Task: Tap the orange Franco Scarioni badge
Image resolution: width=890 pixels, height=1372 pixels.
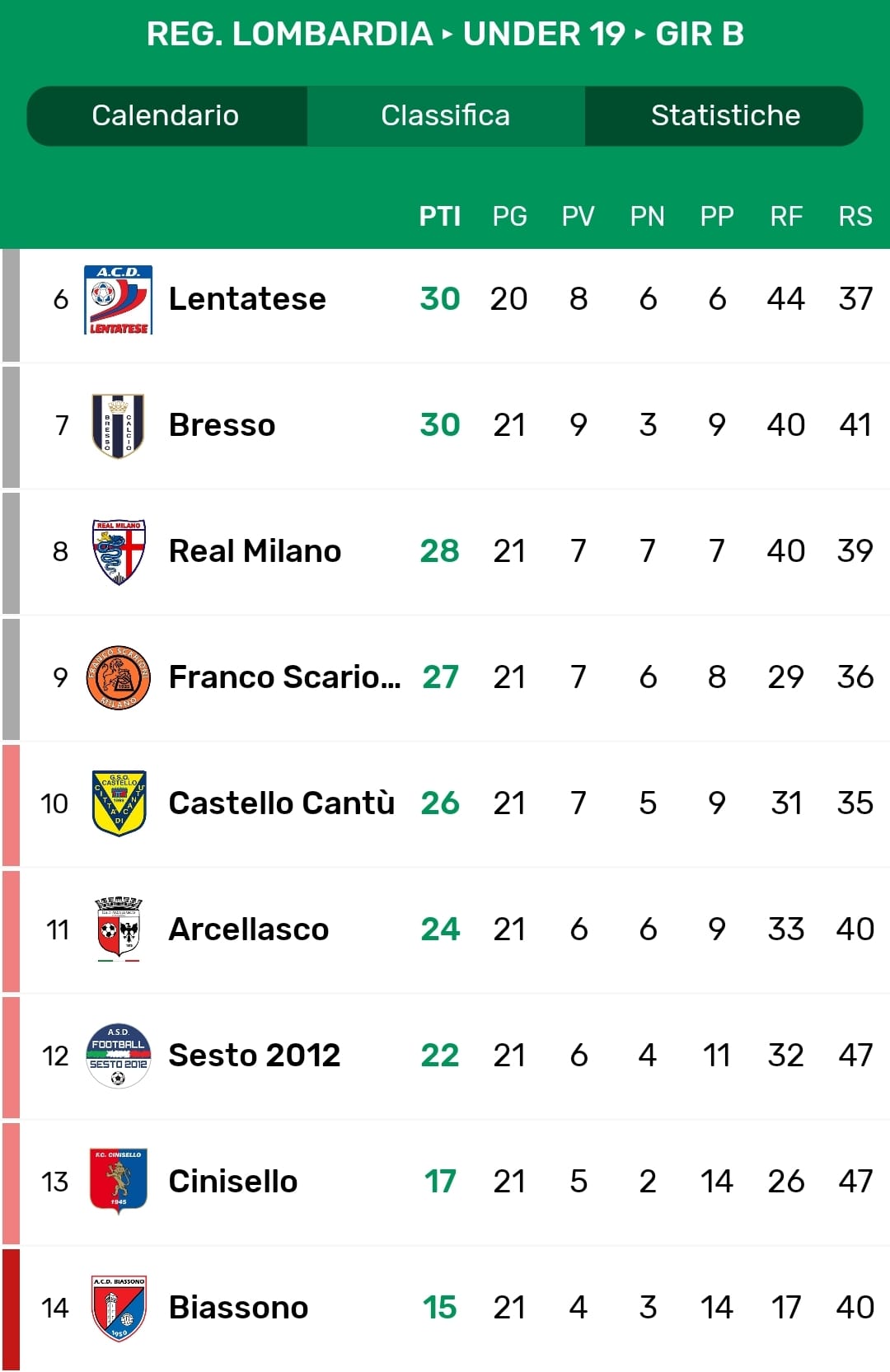Action: [x=119, y=677]
